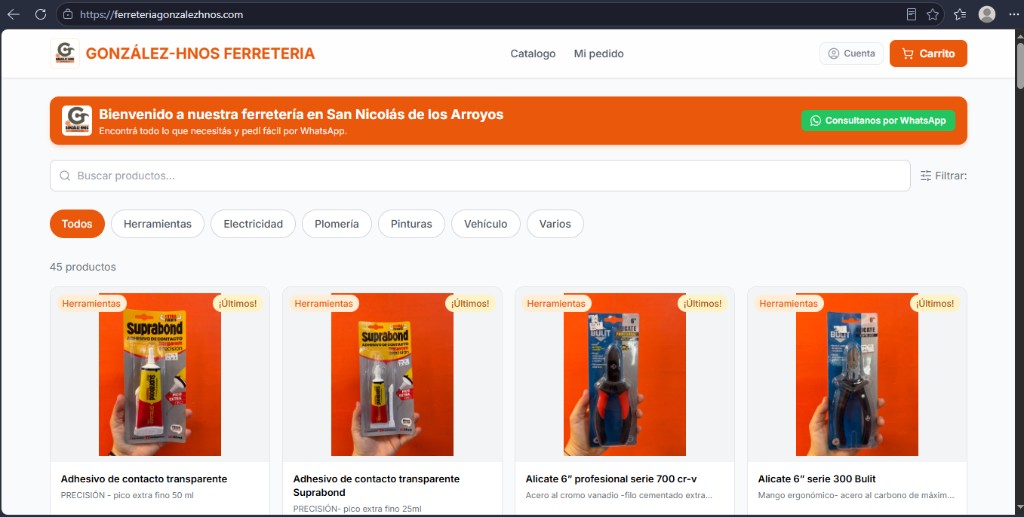Reload the current page
Image resolution: width=1024 pixels, height=517 pixels.
(40, 14)
